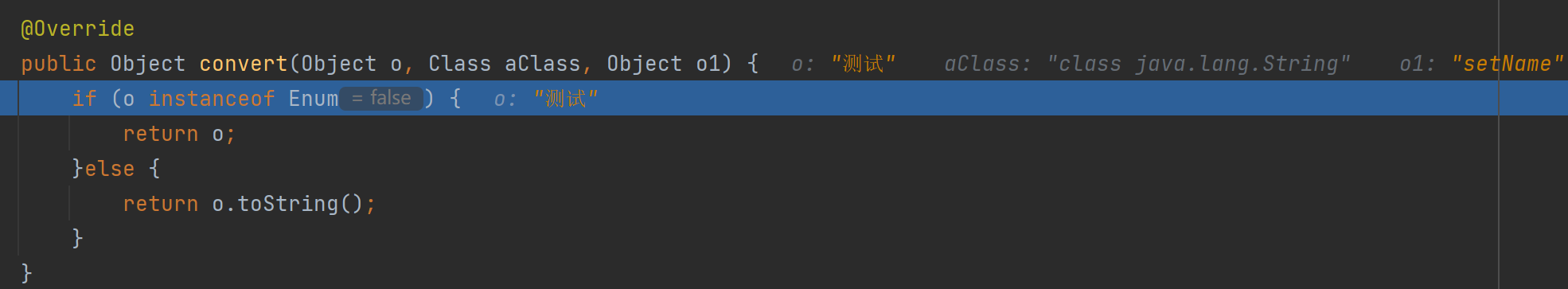Click the o1 parameter in method signature
This screenshot has width=1568, height=289.
(708, 64)
